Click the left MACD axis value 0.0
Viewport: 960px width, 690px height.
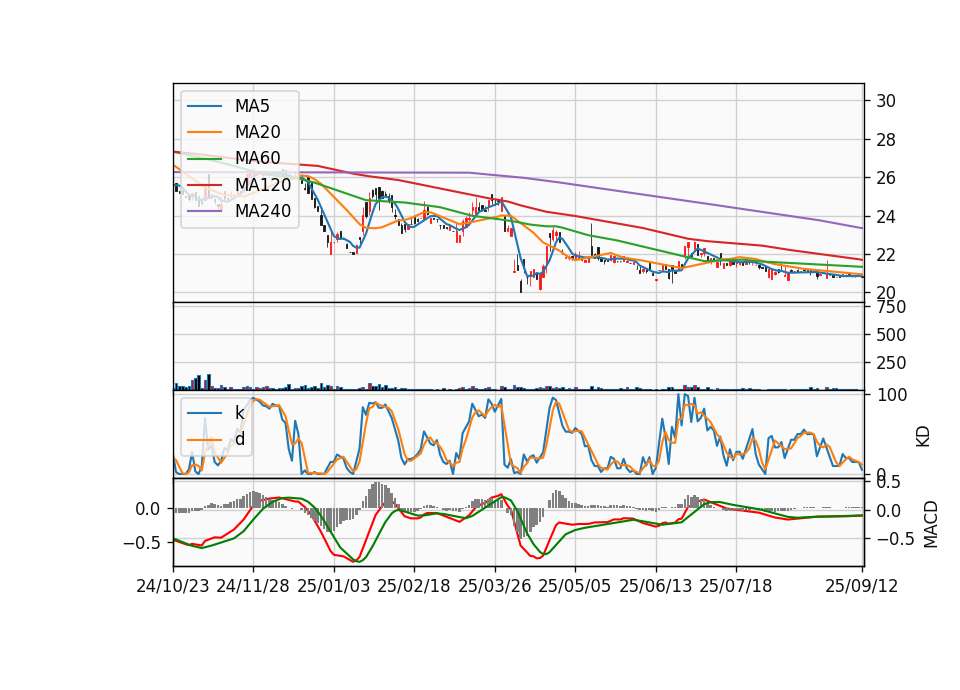coord(148,509)
